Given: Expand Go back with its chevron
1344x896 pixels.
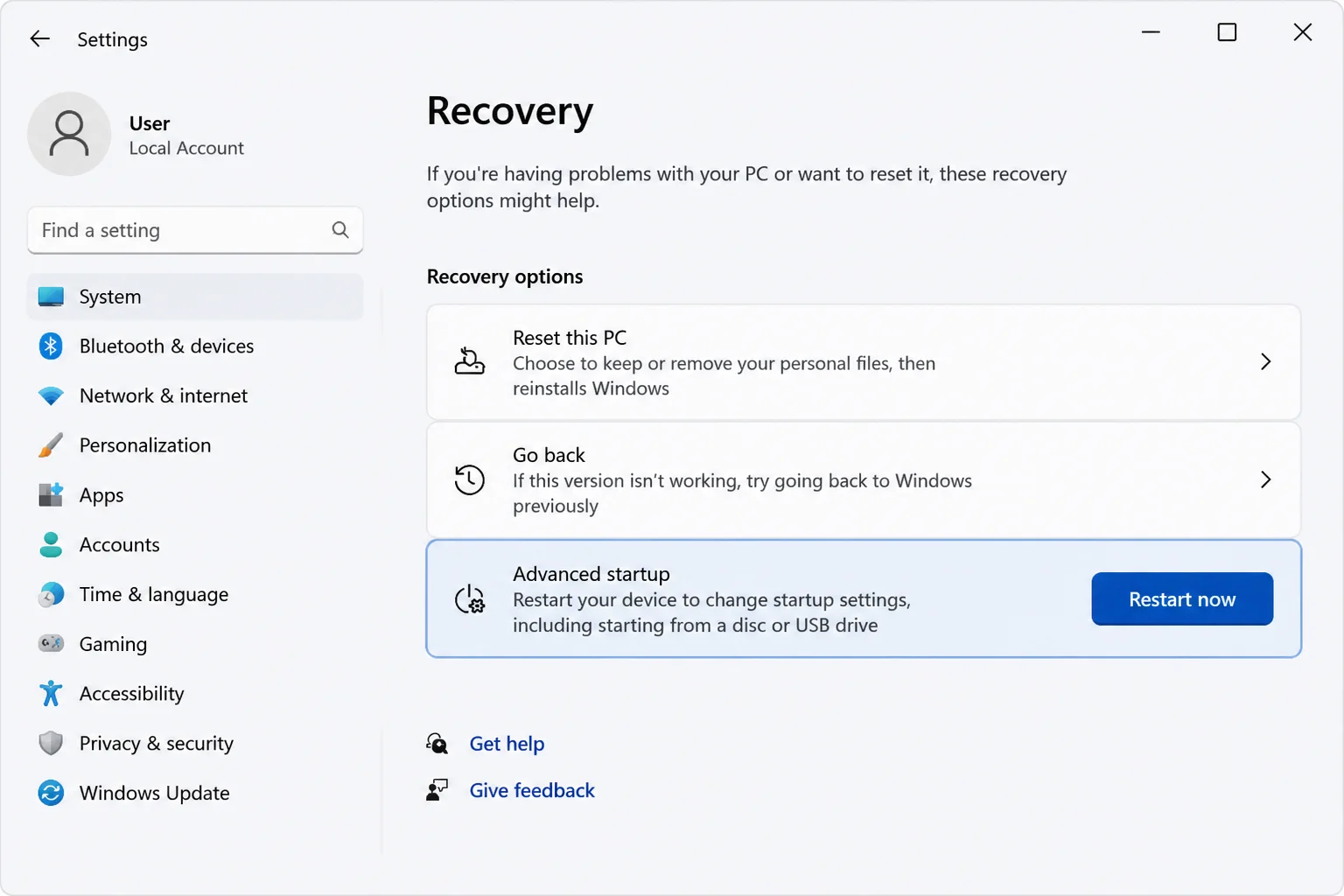Looking at the screenshot, I should coord(1265,479).
